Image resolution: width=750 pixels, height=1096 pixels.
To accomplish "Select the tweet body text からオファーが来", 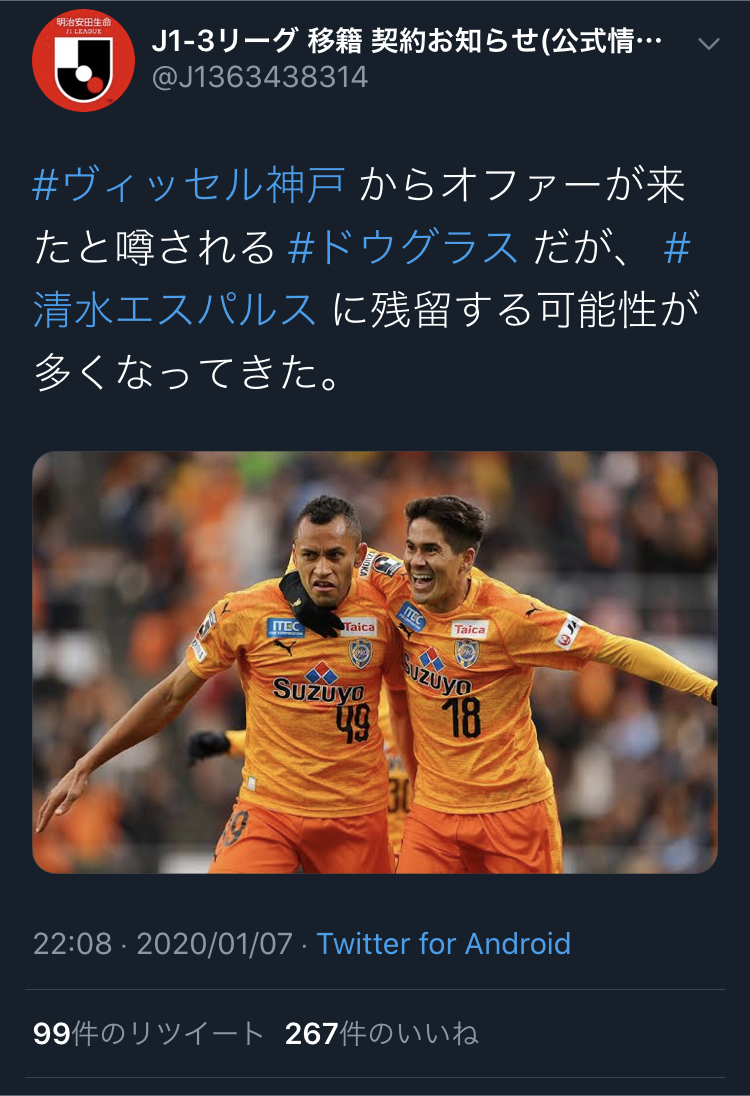I will point(522,185).
